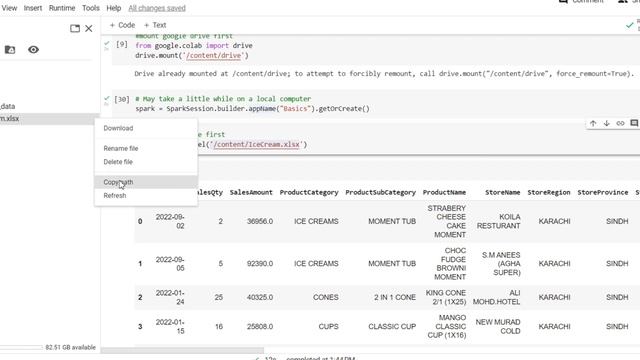The image size is (640, 360).
Task: Click the 2022-01-24 date cell
Action: (170, 297)
